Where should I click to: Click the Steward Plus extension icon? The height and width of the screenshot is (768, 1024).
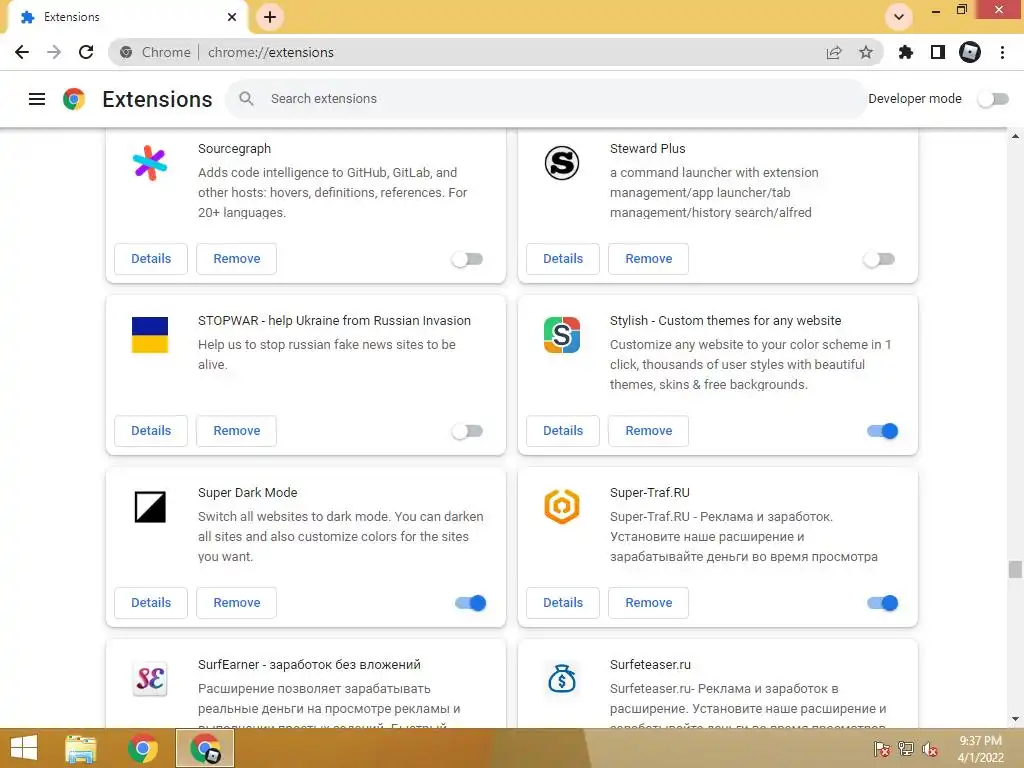click(x=562, y=163)
